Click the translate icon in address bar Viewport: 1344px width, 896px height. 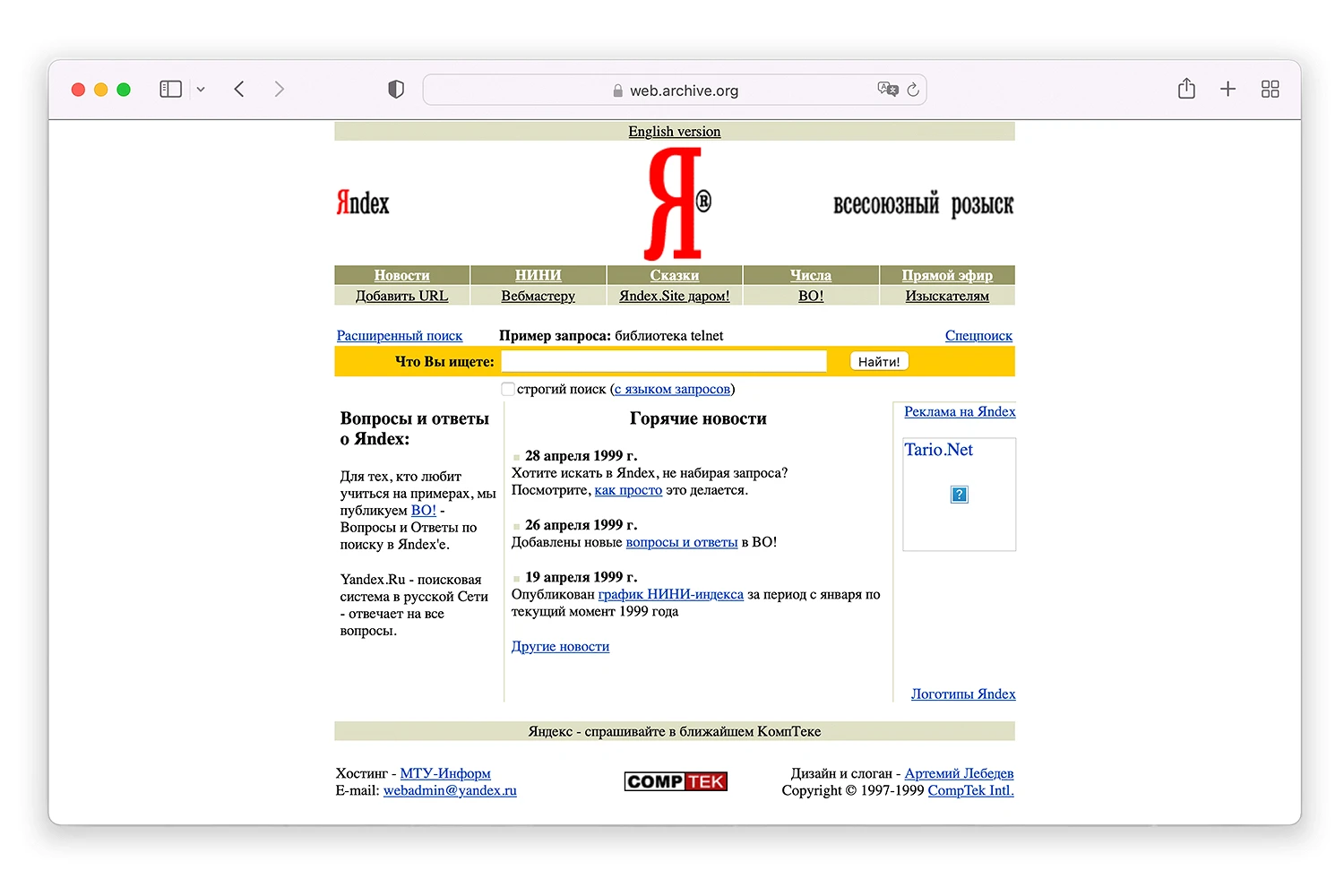click(x=888, y=90)
